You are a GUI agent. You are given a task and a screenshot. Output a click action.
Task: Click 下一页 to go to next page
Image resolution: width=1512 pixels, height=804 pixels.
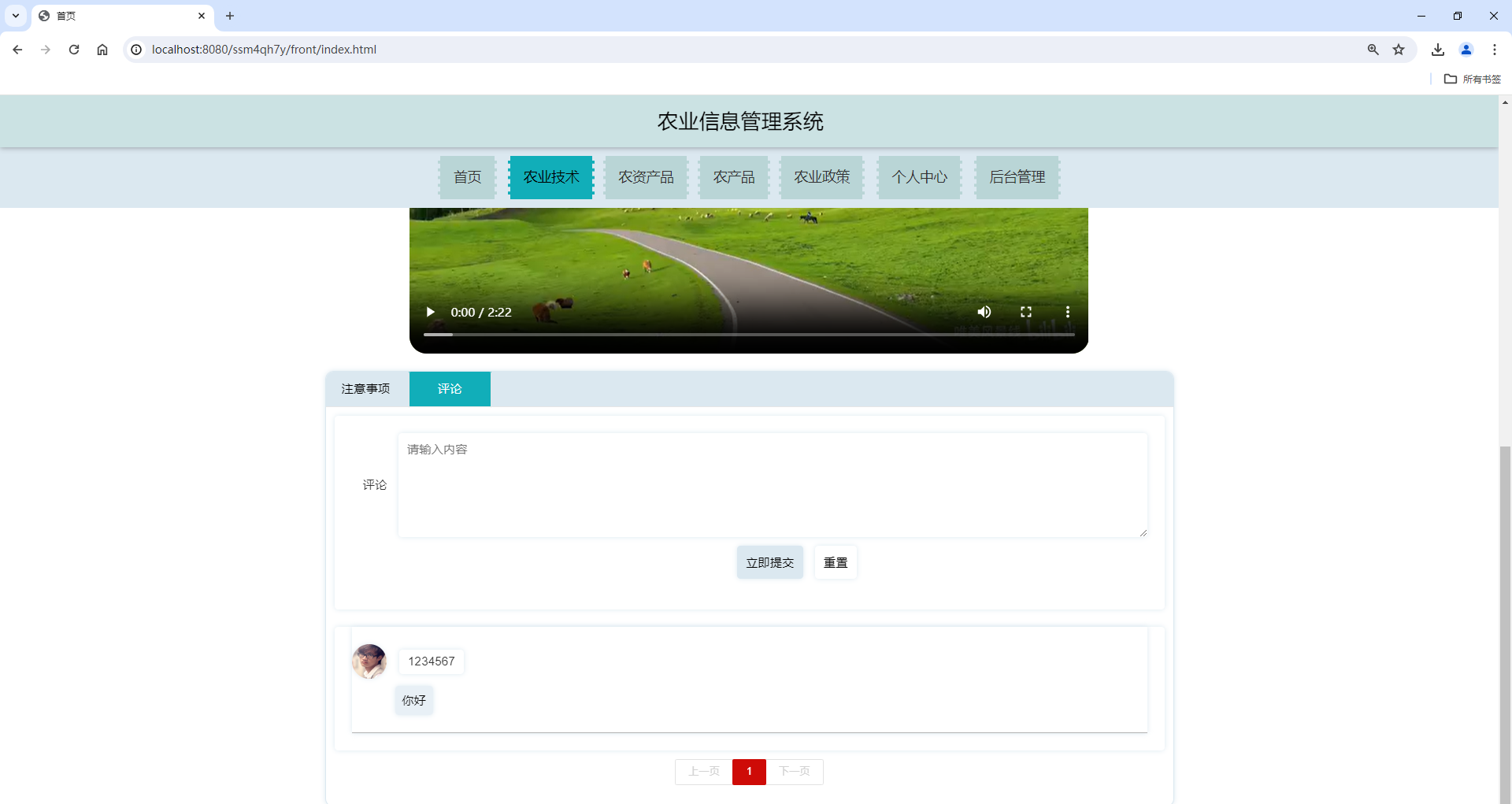795,772
